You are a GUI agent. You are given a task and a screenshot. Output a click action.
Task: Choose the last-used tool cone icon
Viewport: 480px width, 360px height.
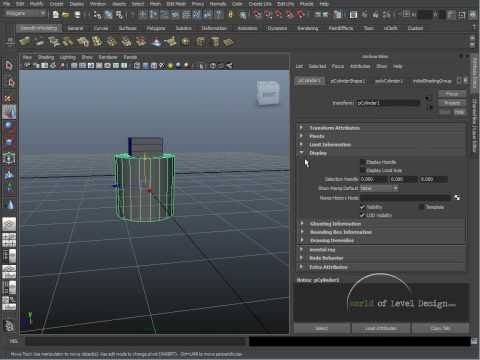tap(9, 204)
